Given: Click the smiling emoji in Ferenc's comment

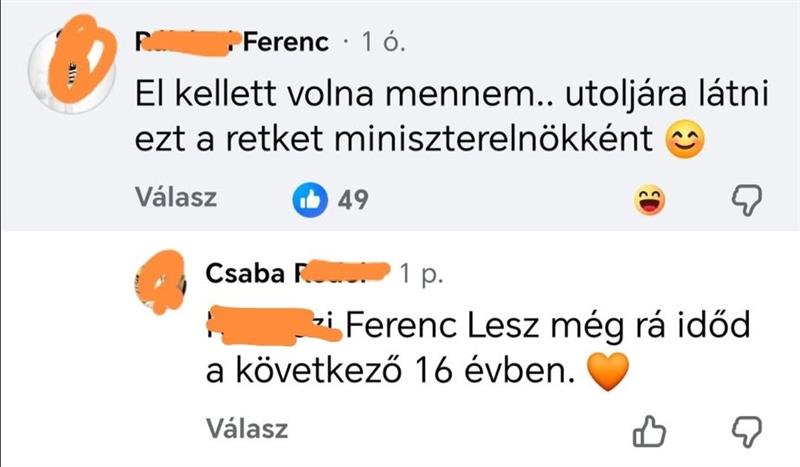Looking at the screenshot, I should point(685,141).
